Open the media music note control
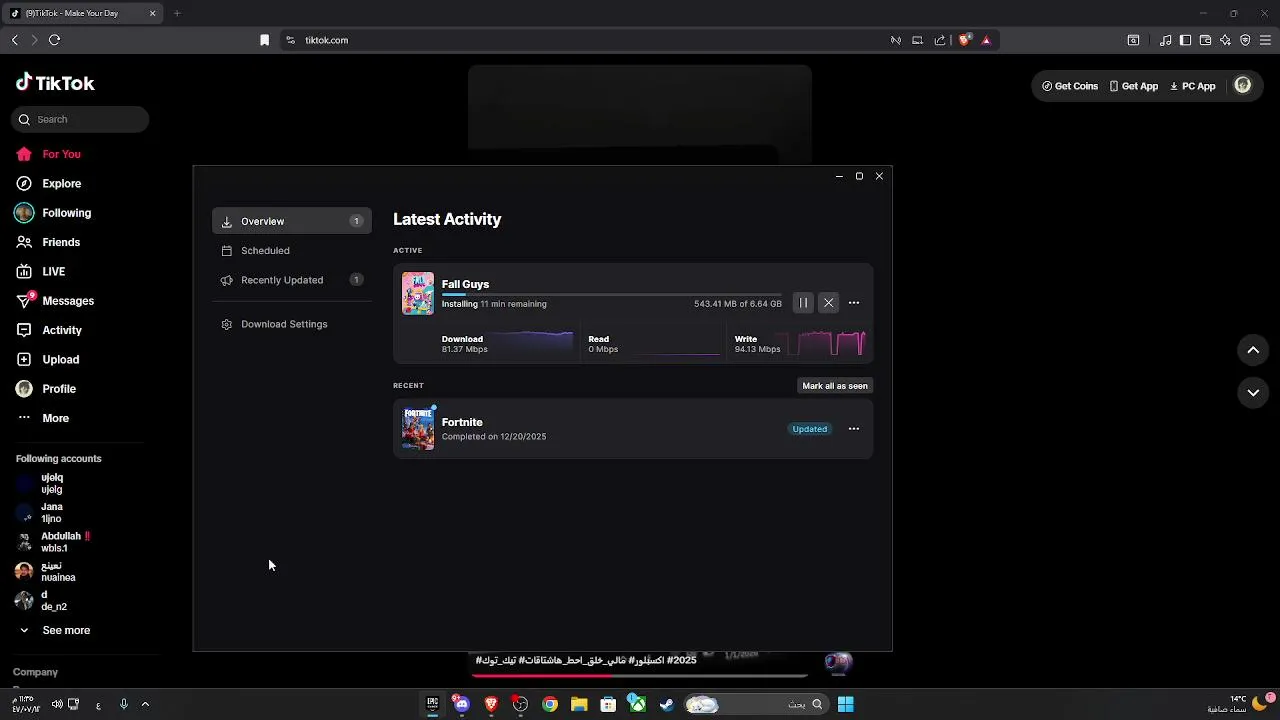This screenshot has height=720, width=1280. pos(1165,40)
